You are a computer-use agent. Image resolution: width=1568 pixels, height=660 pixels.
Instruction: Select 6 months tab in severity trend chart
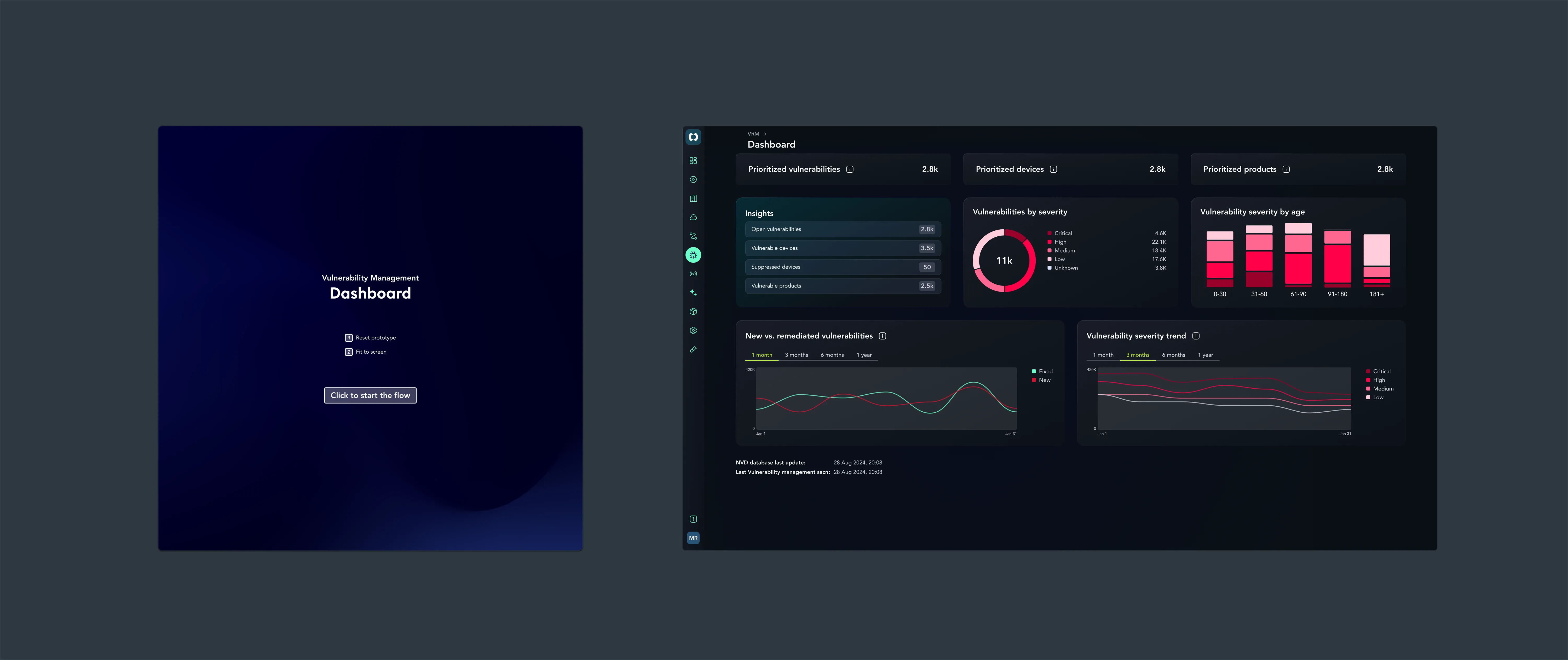pos(1174,355)
